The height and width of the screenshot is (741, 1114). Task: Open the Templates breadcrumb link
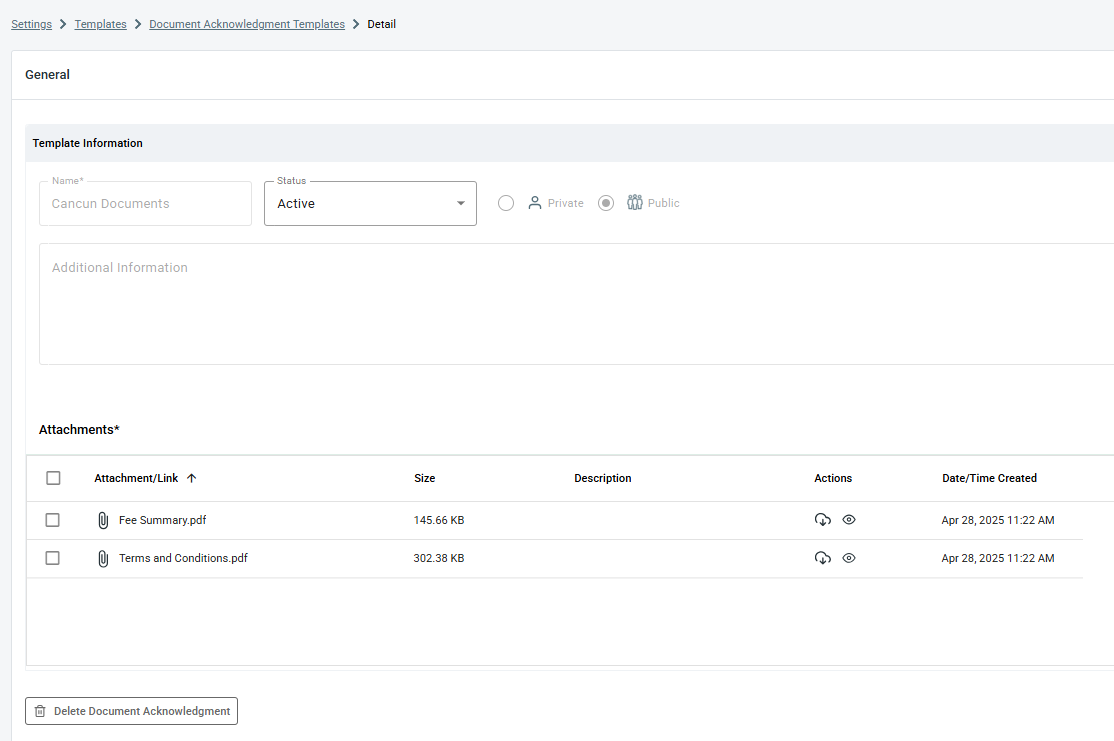click(x=100, y=24)
